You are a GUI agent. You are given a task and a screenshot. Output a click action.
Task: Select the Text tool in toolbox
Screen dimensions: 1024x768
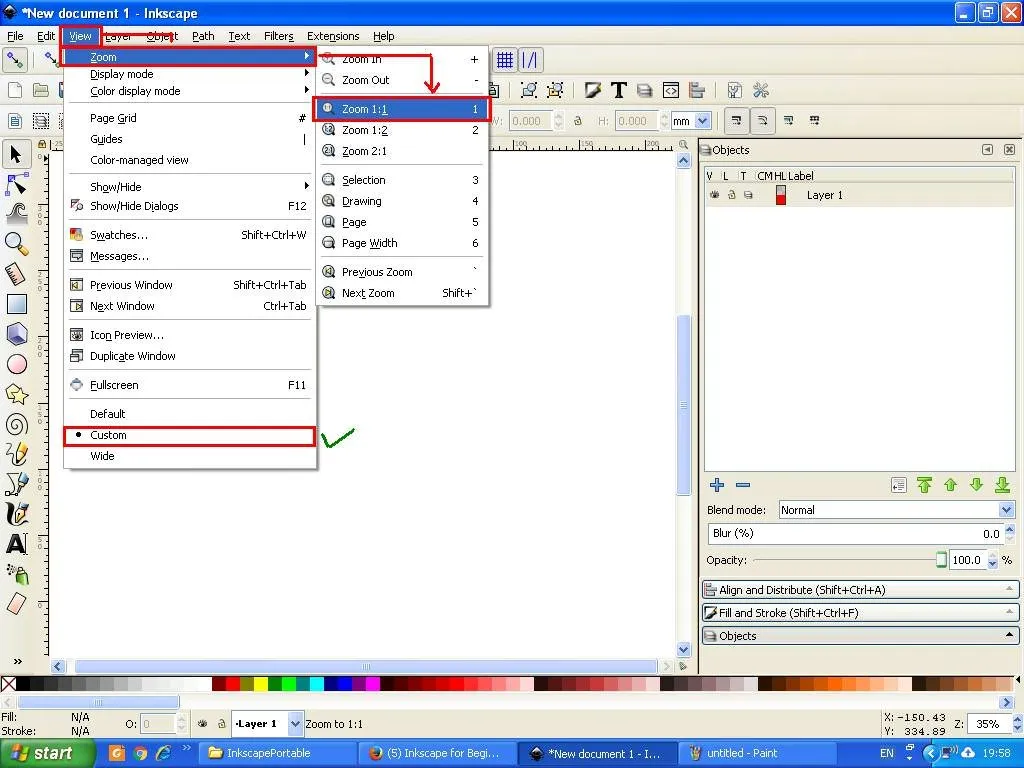tap(16, 543)
